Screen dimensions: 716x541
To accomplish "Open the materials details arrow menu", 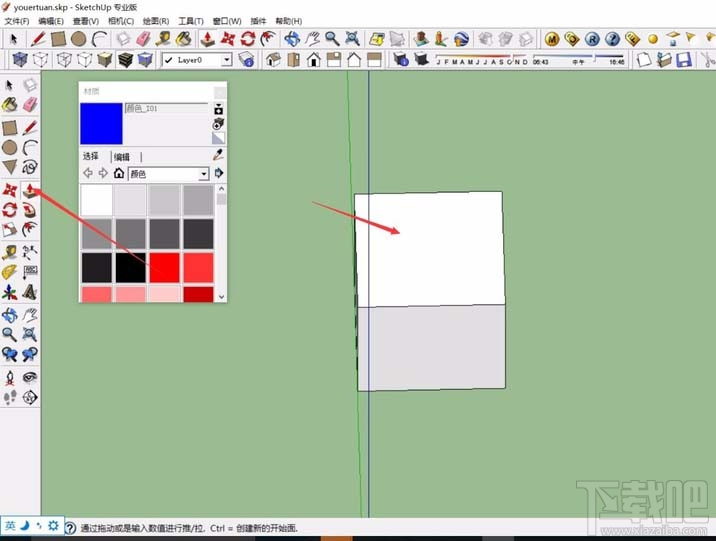I will [219, 173].
